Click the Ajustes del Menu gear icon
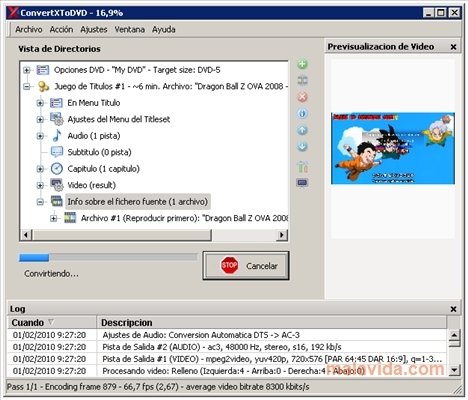 (x=57, y=119)
